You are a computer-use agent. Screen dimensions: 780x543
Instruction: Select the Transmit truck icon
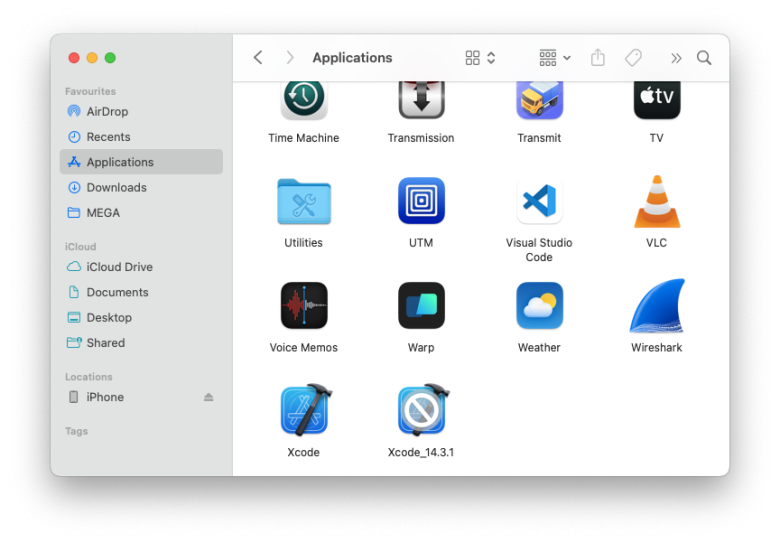[x=539, y=100]
